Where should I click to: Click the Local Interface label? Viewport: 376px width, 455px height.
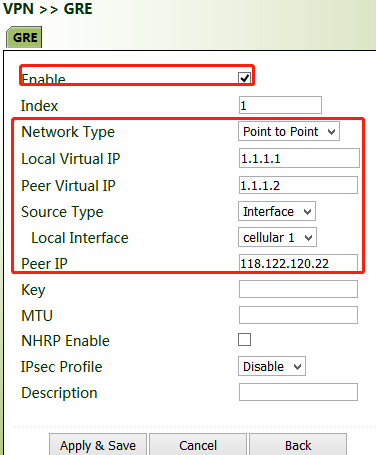pos(80,238)
